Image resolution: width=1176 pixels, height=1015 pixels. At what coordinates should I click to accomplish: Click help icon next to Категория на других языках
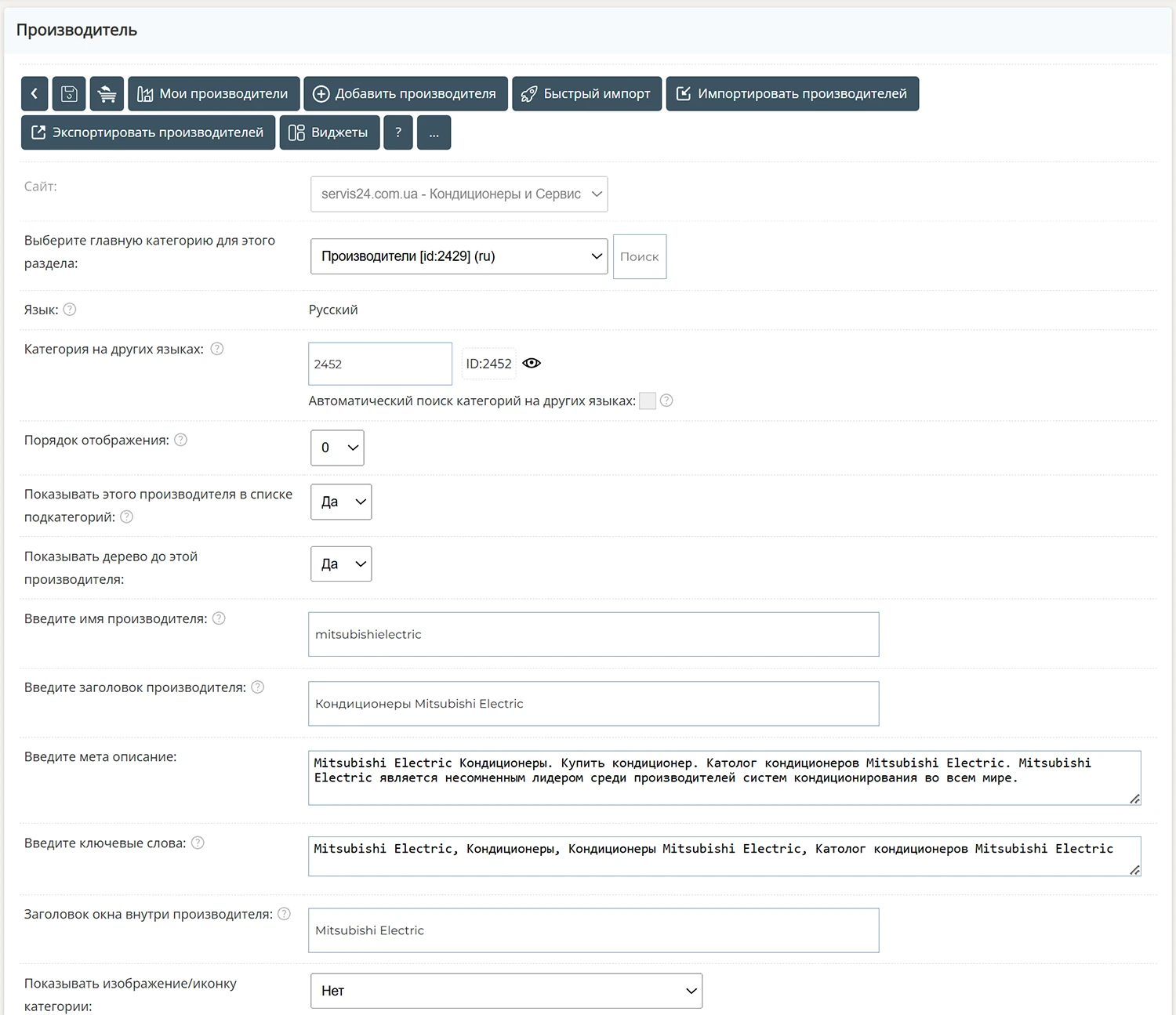point(217,349)
